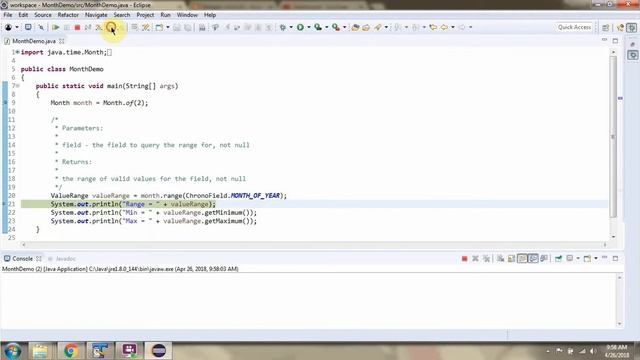
Task: Open the External Tools dropdown arrow
Action: pyautogui.click(x=344, y=27)
